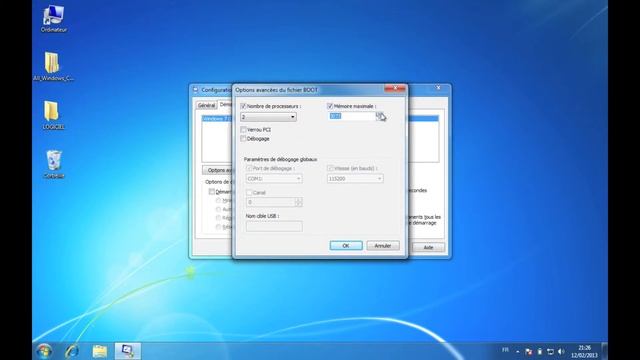Close the Configuration window behind
Viewport: 640px width, 360px height.
[438, 88]
